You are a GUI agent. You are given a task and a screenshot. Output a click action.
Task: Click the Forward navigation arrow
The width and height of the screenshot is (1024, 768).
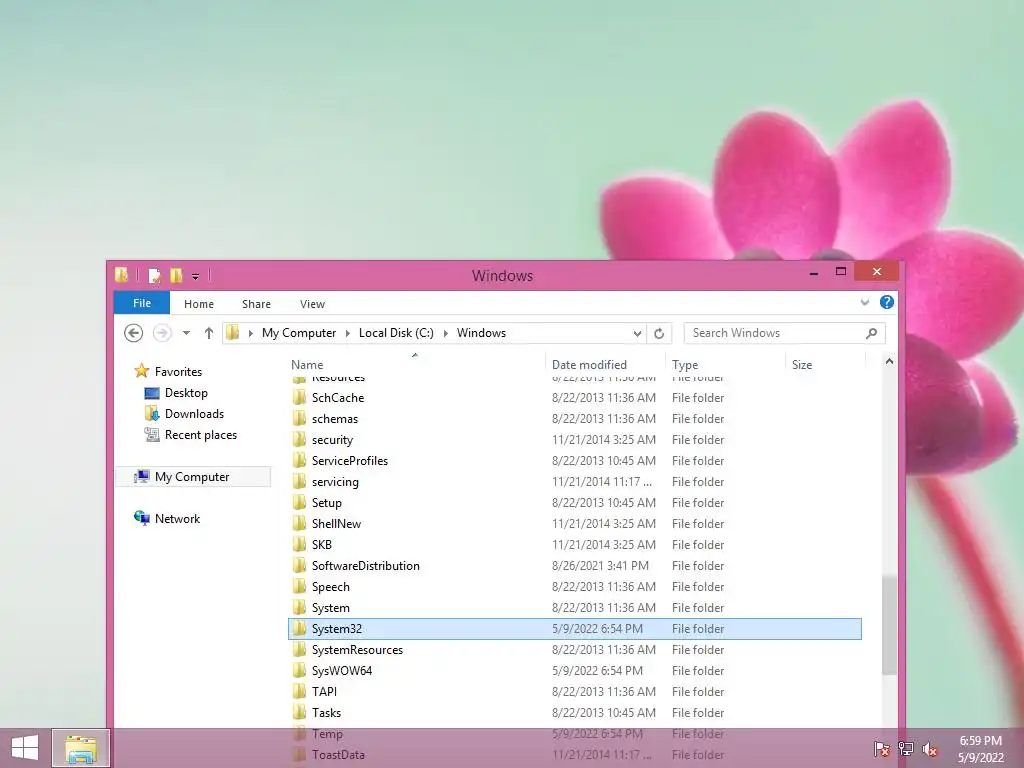click(x=162, y=333)
